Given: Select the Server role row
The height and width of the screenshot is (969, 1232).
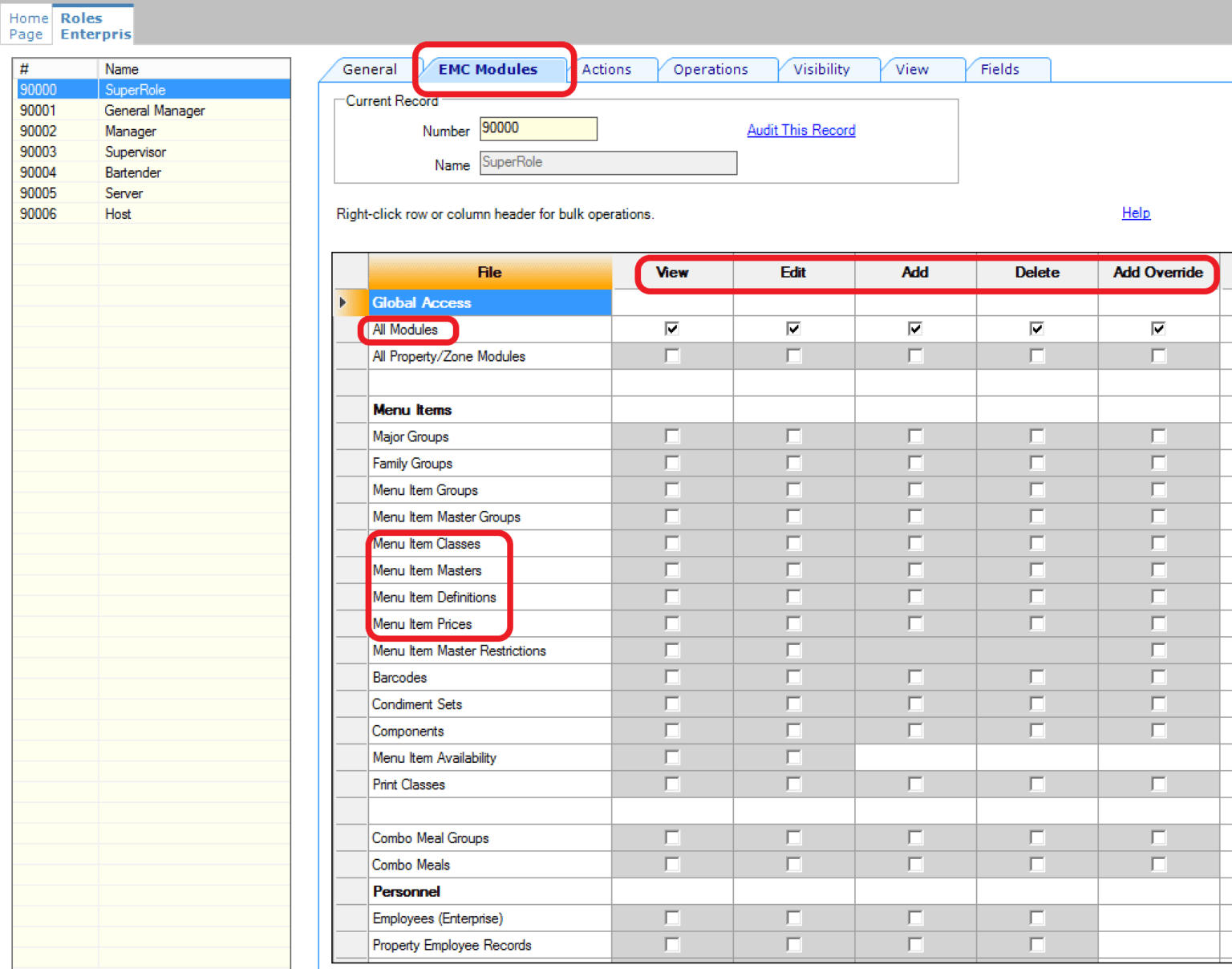Looking at the screenshot, I should [x=152, y=193].
